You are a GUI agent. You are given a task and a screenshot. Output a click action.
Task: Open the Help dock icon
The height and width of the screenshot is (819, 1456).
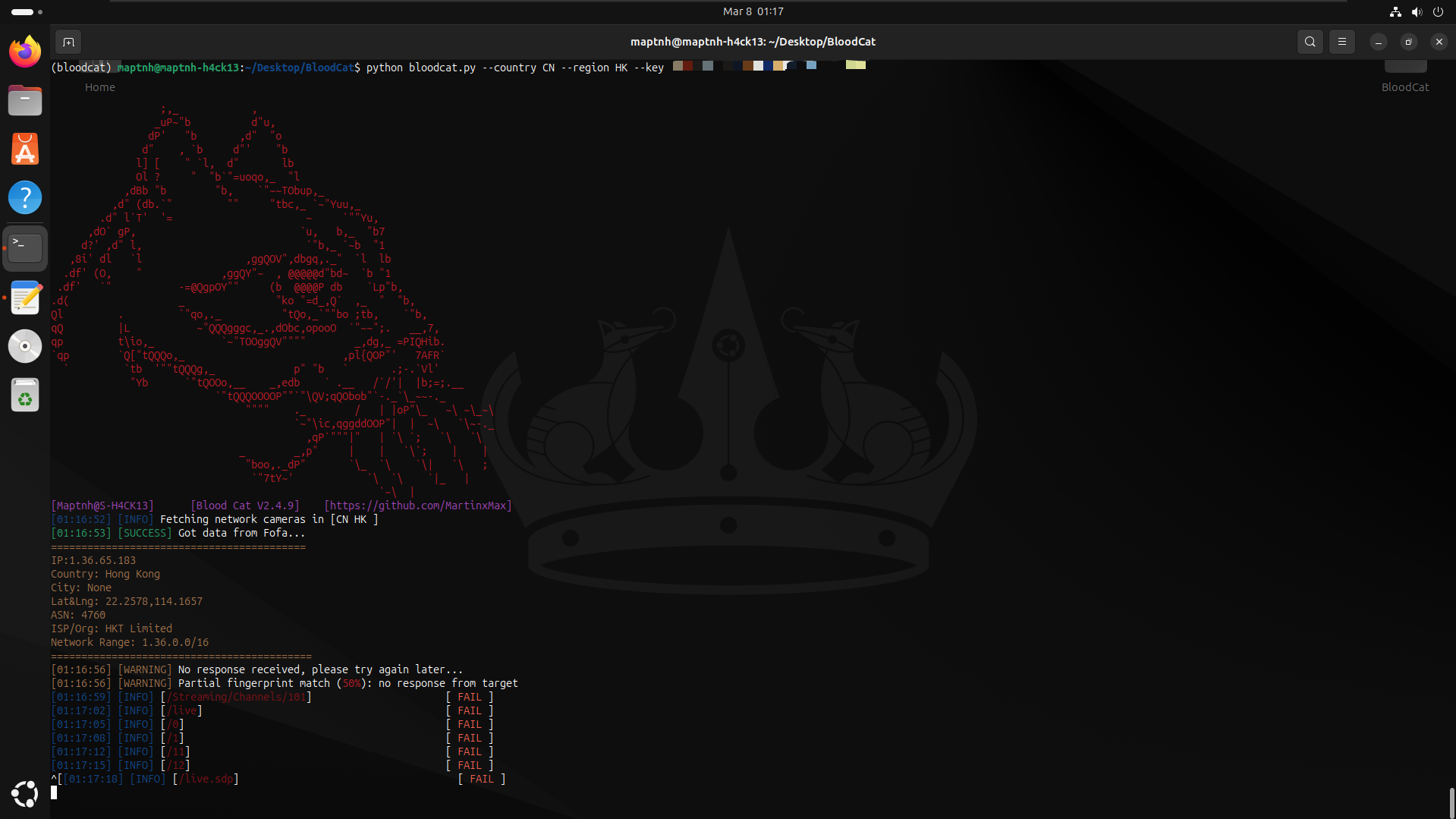click(25, 197)
